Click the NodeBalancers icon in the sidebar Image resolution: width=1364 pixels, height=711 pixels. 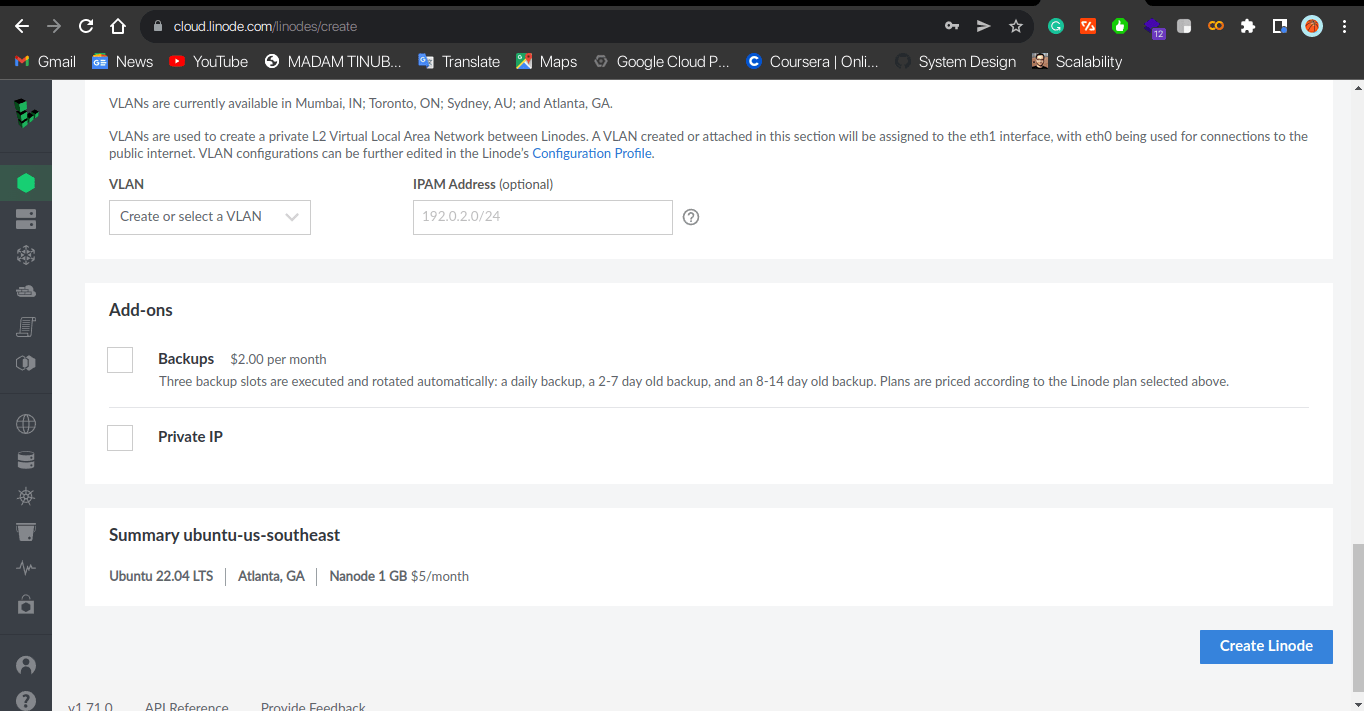pyautogui.click(x=26, y=255)
